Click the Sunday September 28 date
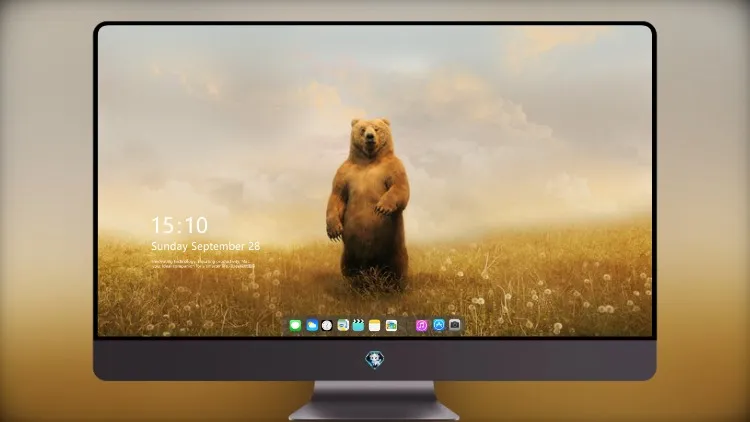The image size is (750, 422). pyautogui.click(x=206, y=246)
